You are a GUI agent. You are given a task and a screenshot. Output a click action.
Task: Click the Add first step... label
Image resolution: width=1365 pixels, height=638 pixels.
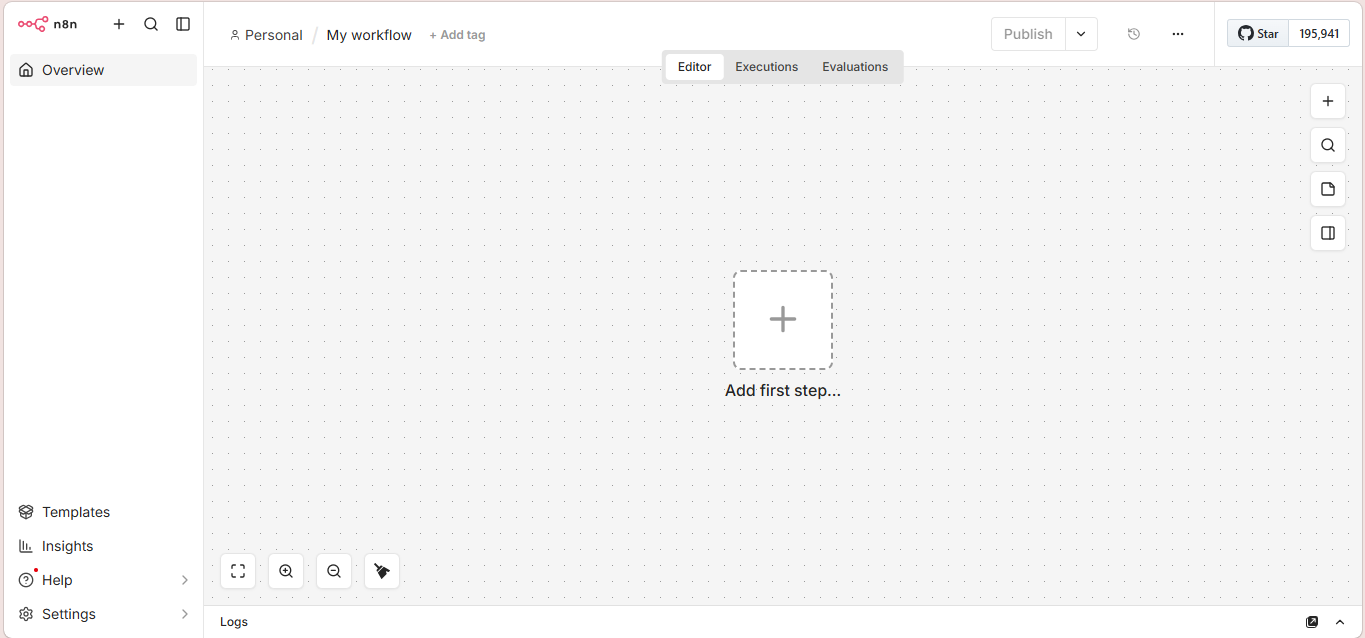(783, 391)
